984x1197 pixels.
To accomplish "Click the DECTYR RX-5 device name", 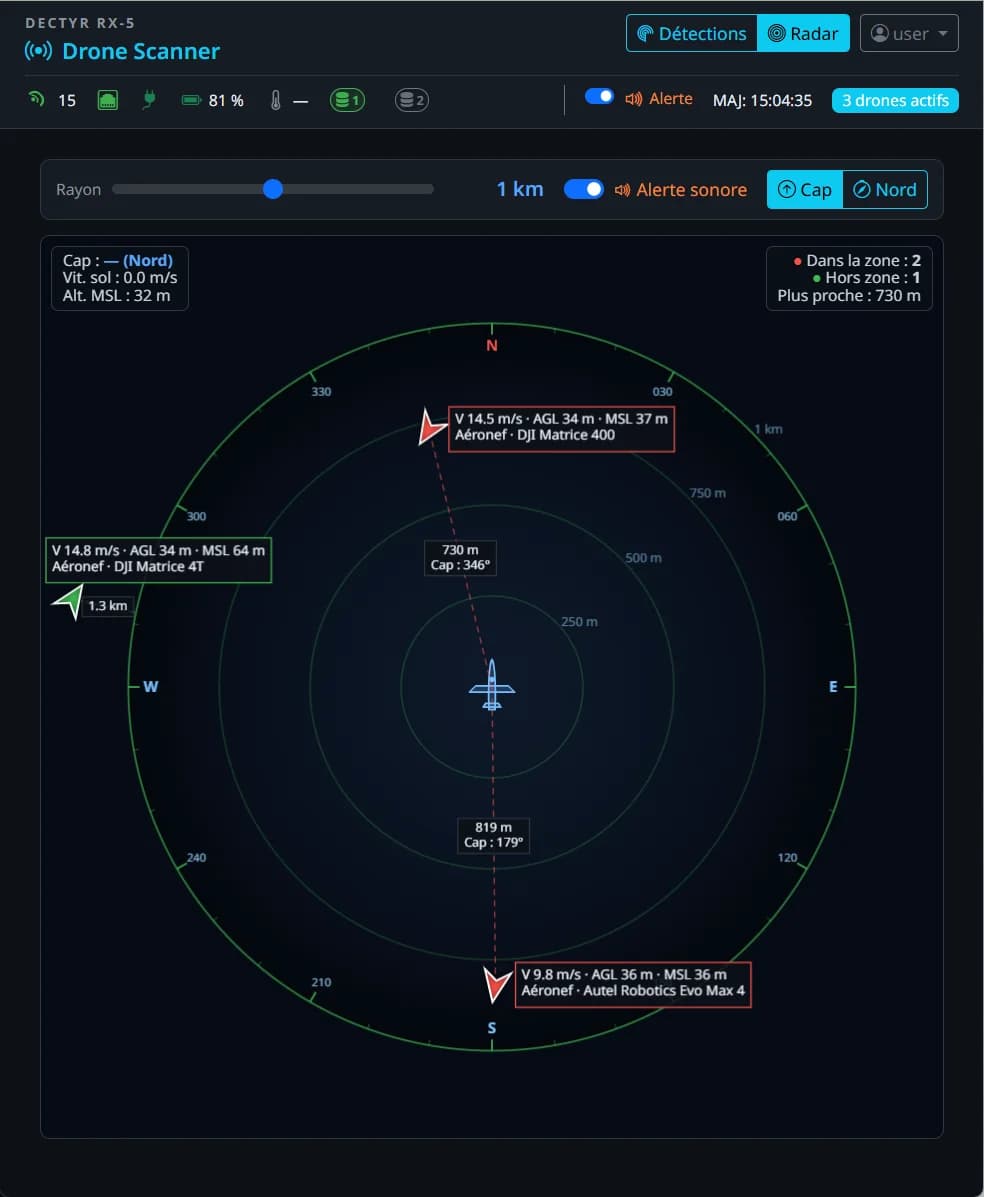I will coord(80,23).
